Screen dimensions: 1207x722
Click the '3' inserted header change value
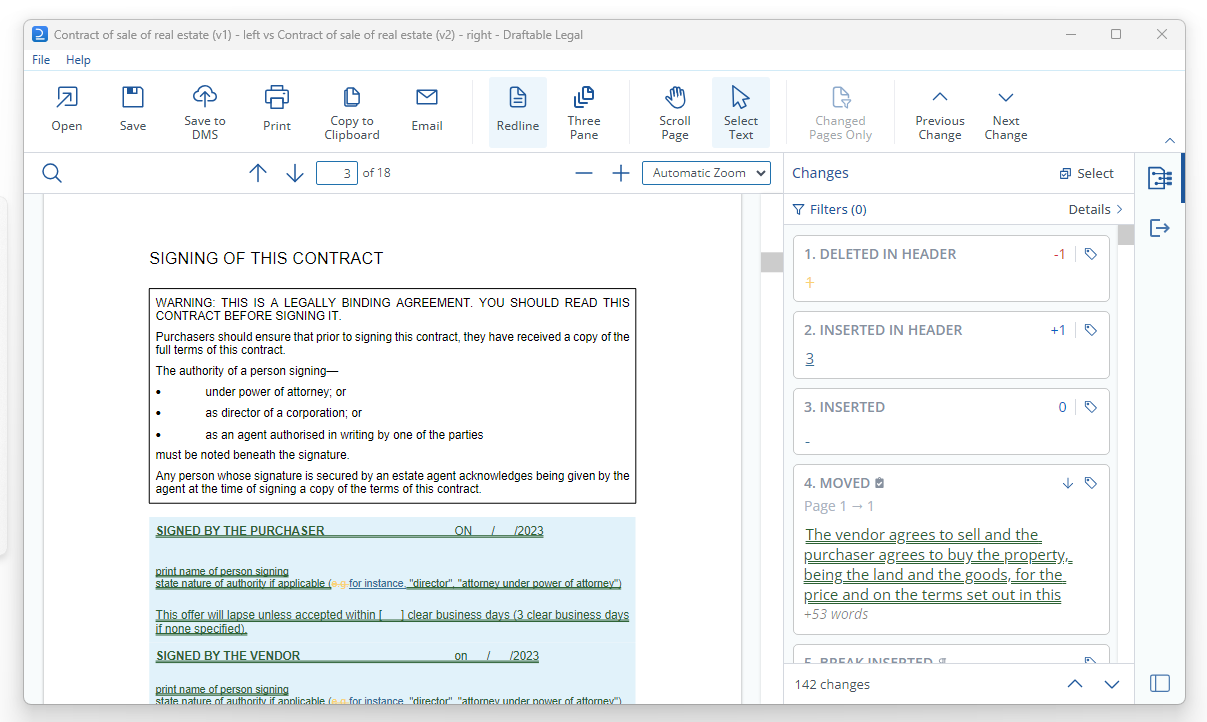click(x=809, y=359)
